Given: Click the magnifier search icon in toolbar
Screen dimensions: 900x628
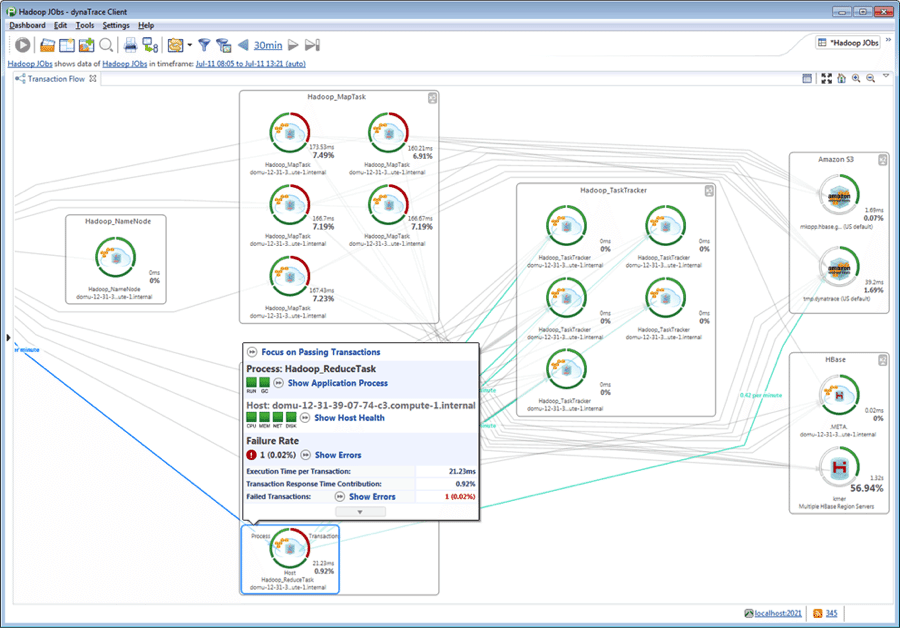Looking at the screenshot, I should pyautogui.click(x=106, y=45).
